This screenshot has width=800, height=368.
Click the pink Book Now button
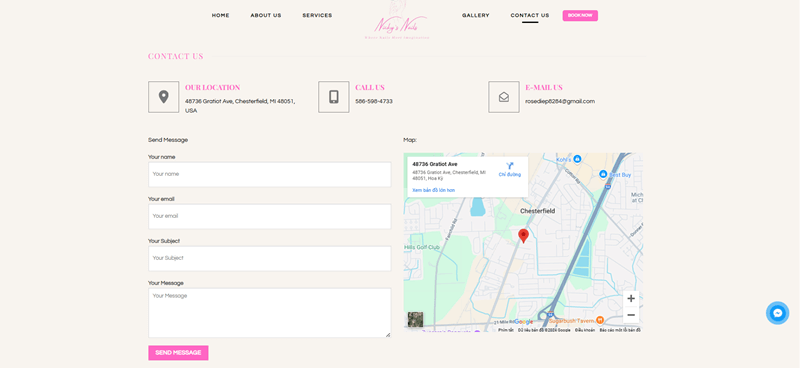click(580, 15)
